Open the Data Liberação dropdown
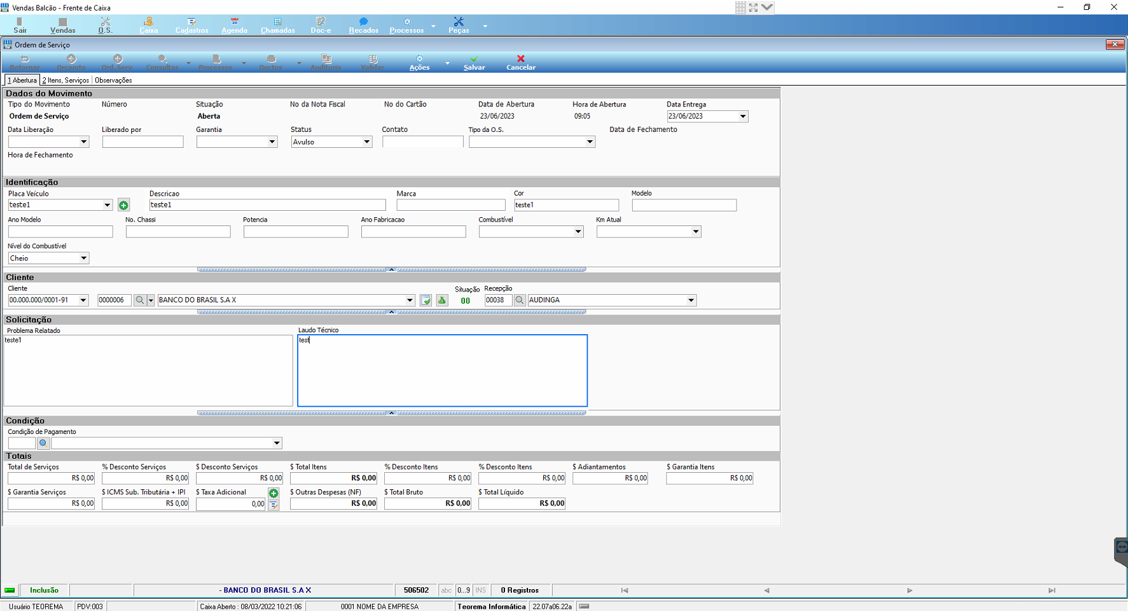The height and width of the screenshot is (611, 1128). click(83, 142)
